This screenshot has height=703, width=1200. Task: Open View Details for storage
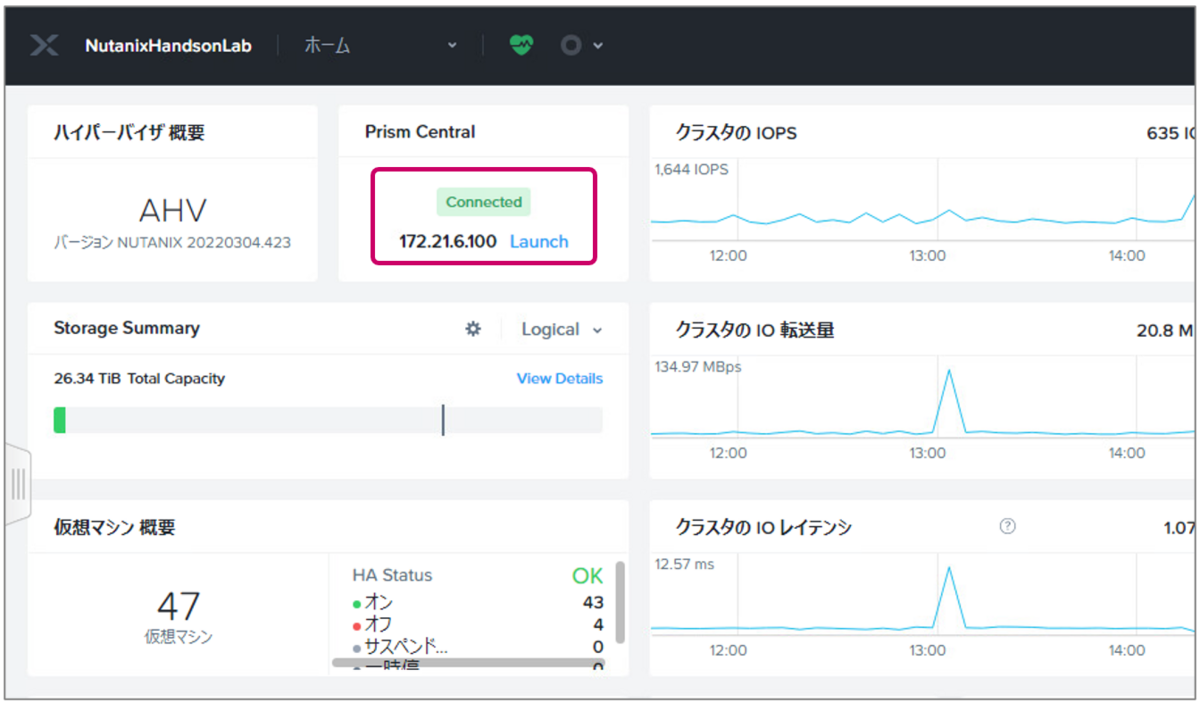coord(560,378)
